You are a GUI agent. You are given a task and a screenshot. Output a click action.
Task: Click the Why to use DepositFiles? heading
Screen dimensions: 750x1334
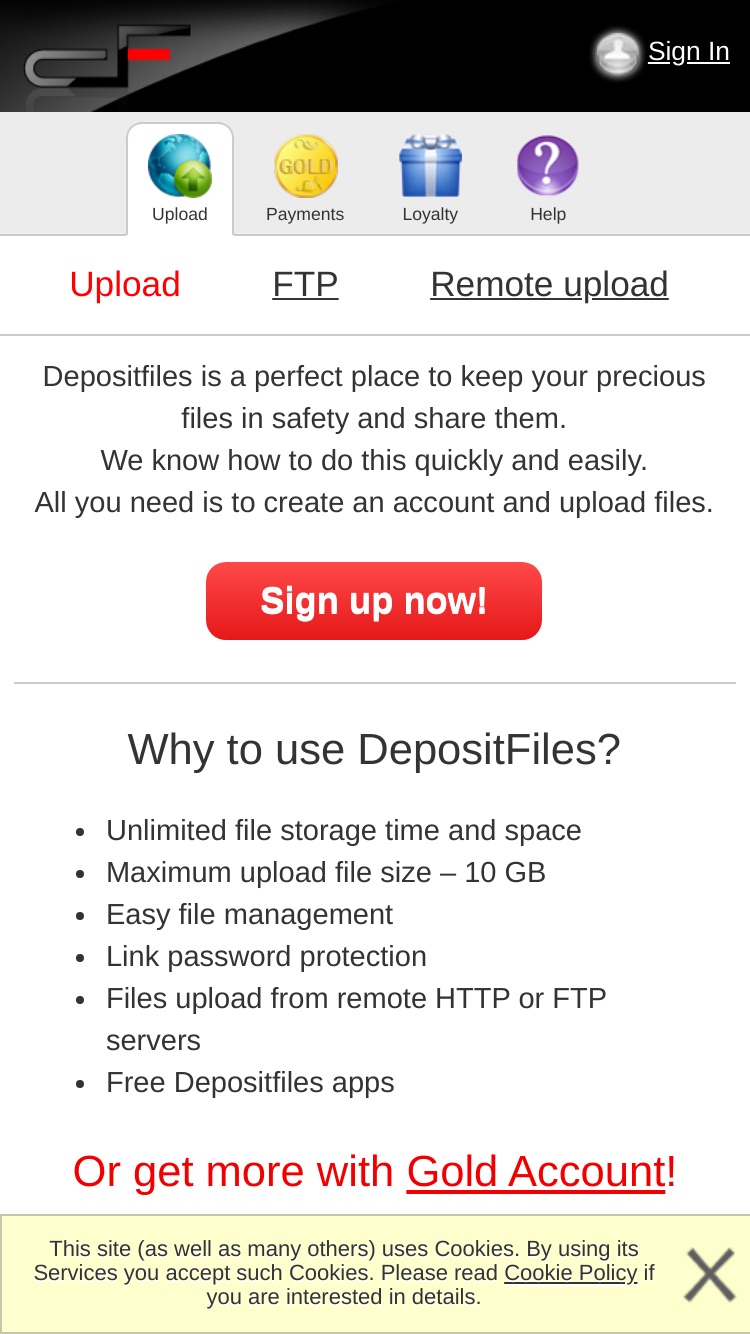374,749
